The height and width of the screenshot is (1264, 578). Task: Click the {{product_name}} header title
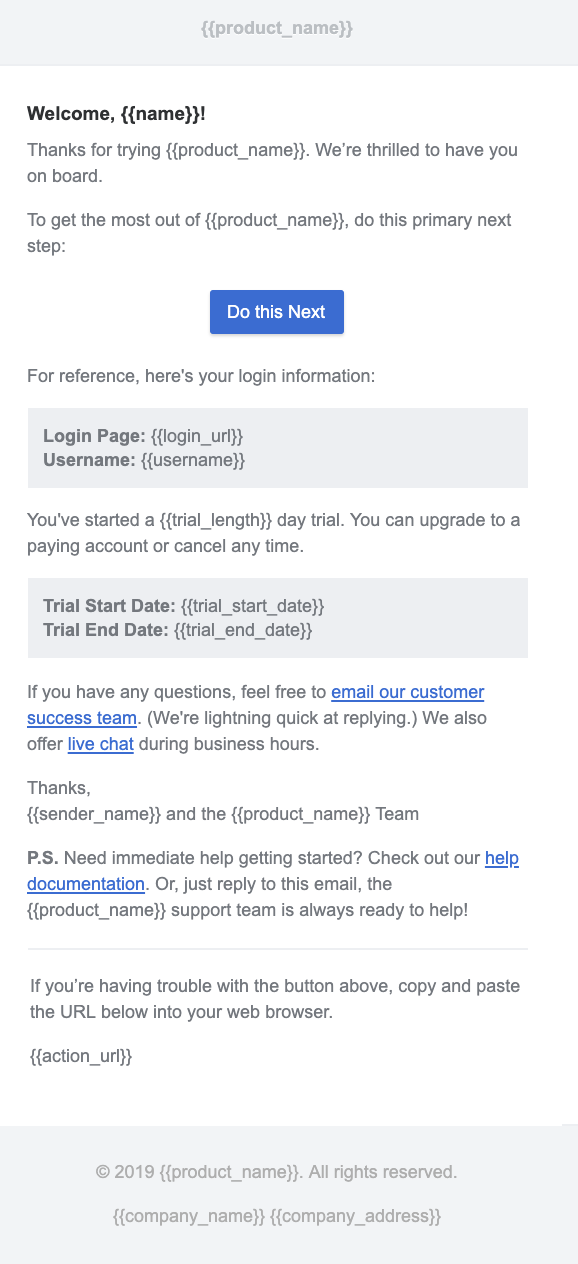tap(277, 29)
